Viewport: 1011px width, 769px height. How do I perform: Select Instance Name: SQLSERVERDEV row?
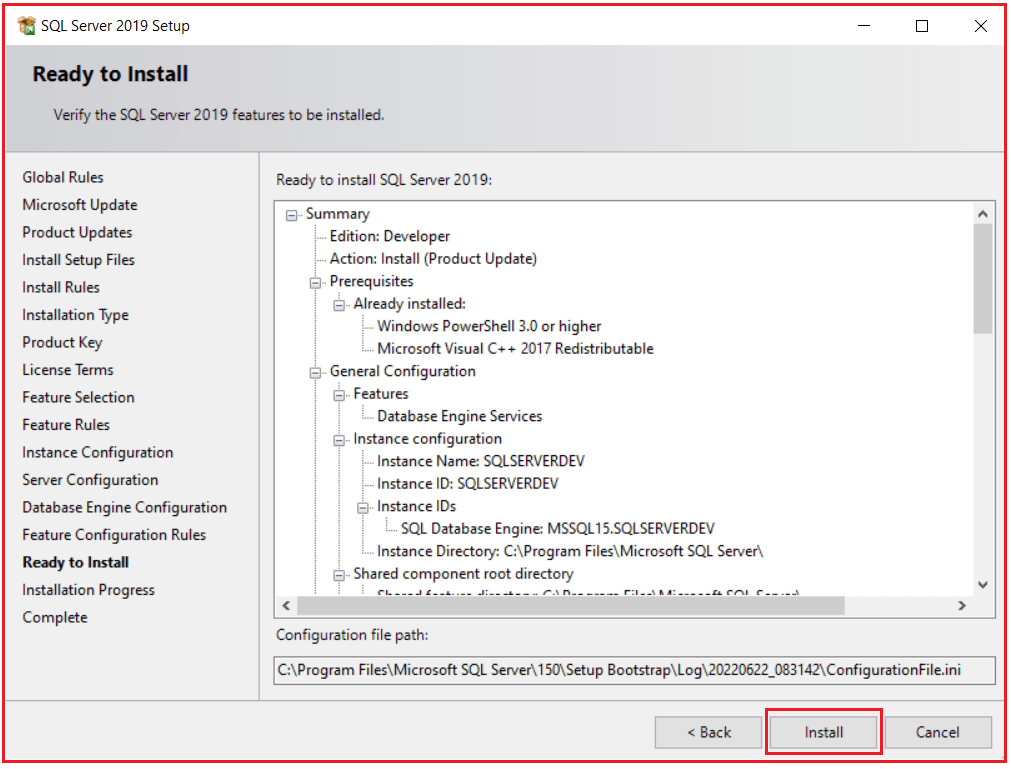481,462
